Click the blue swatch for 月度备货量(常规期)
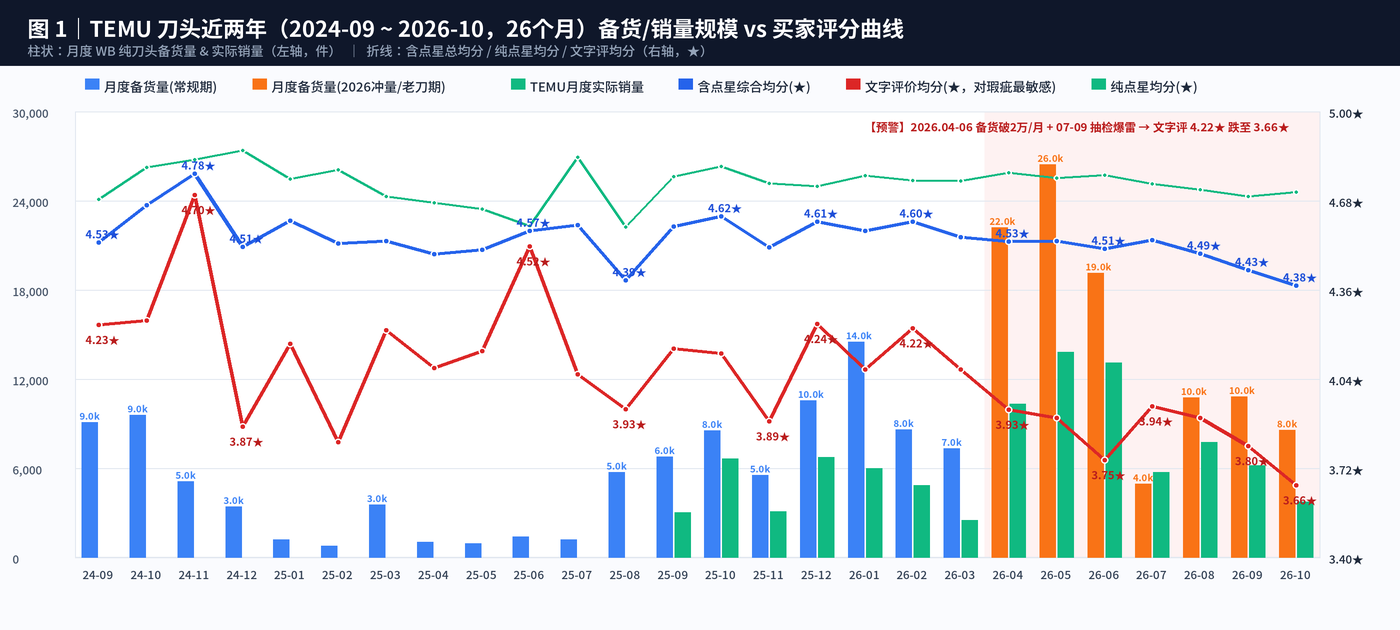This screenshot has width=1400, height=630. [93, 86]
